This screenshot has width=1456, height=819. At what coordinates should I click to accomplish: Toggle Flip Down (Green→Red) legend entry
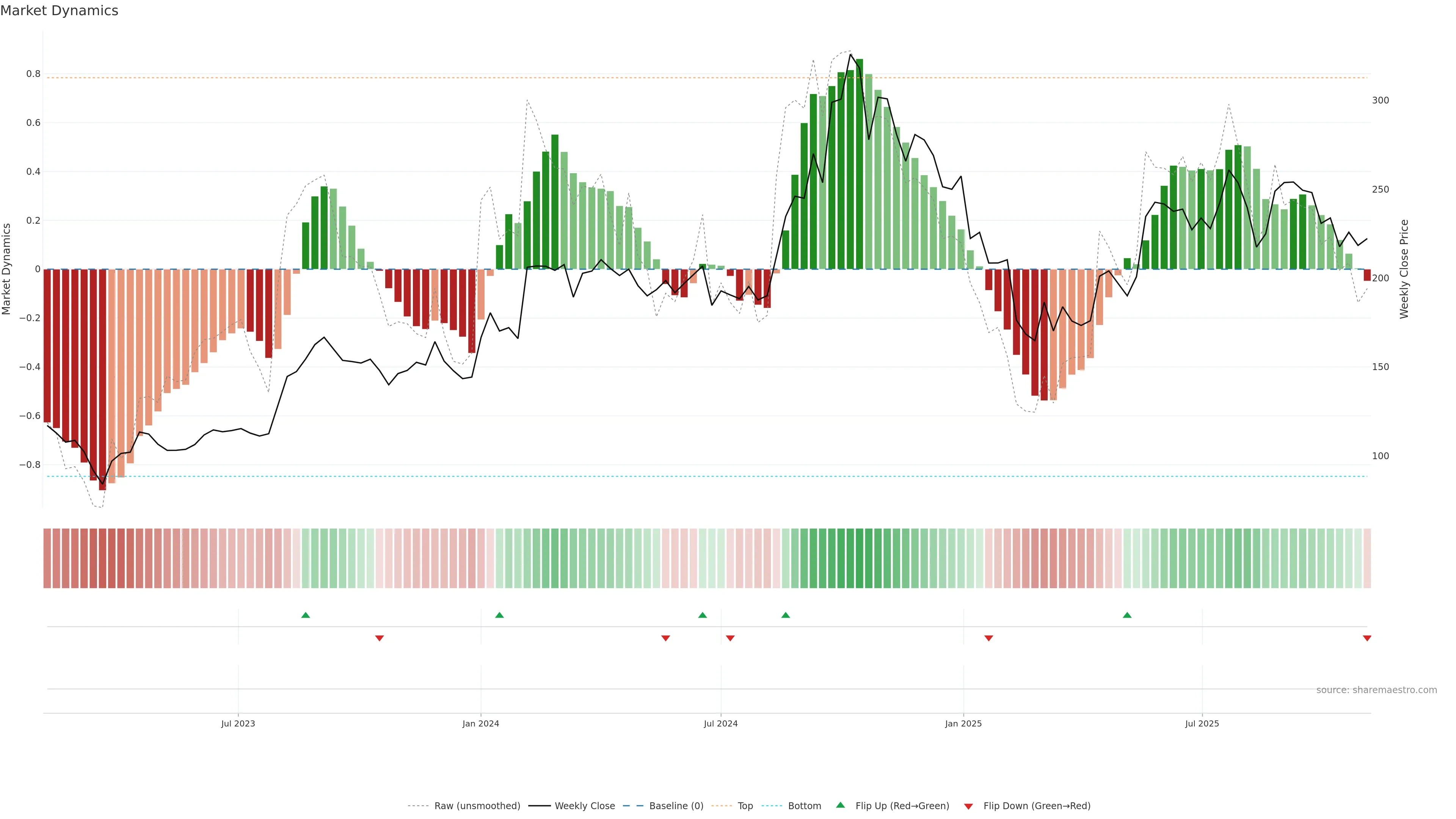click(x=1037, y=805)
